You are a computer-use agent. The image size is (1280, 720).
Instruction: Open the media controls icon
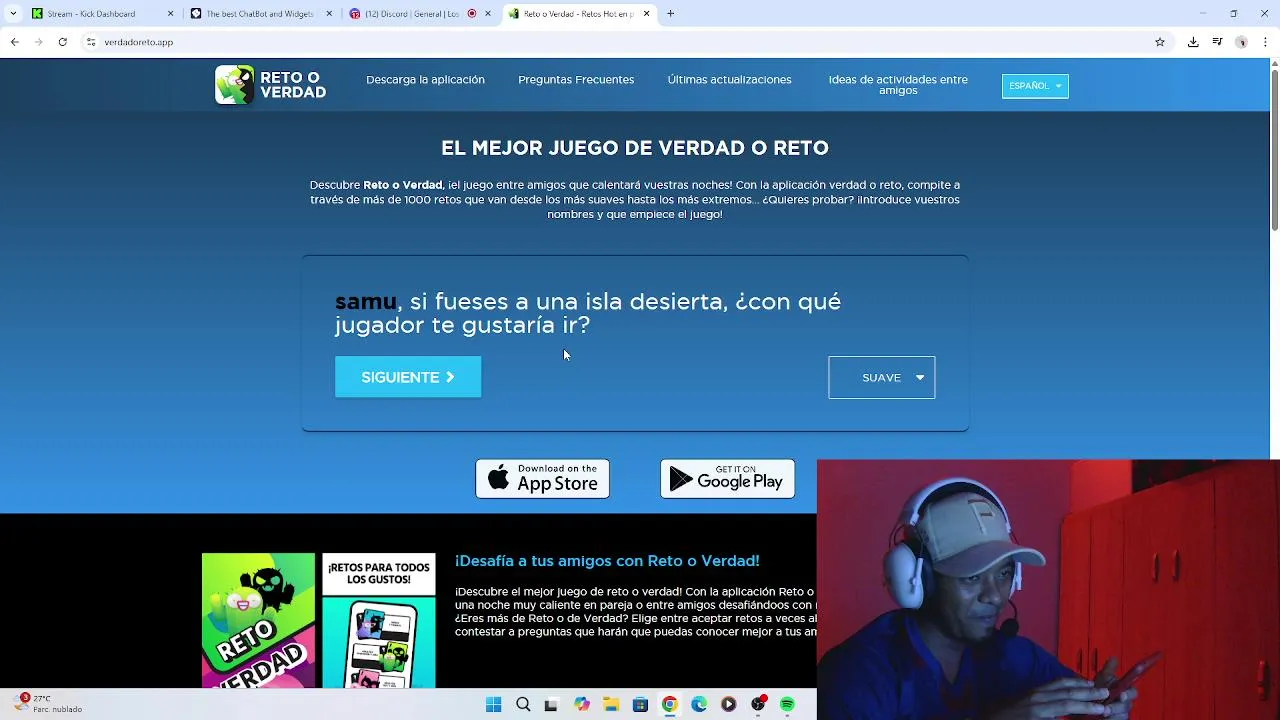click(1217, 42)
